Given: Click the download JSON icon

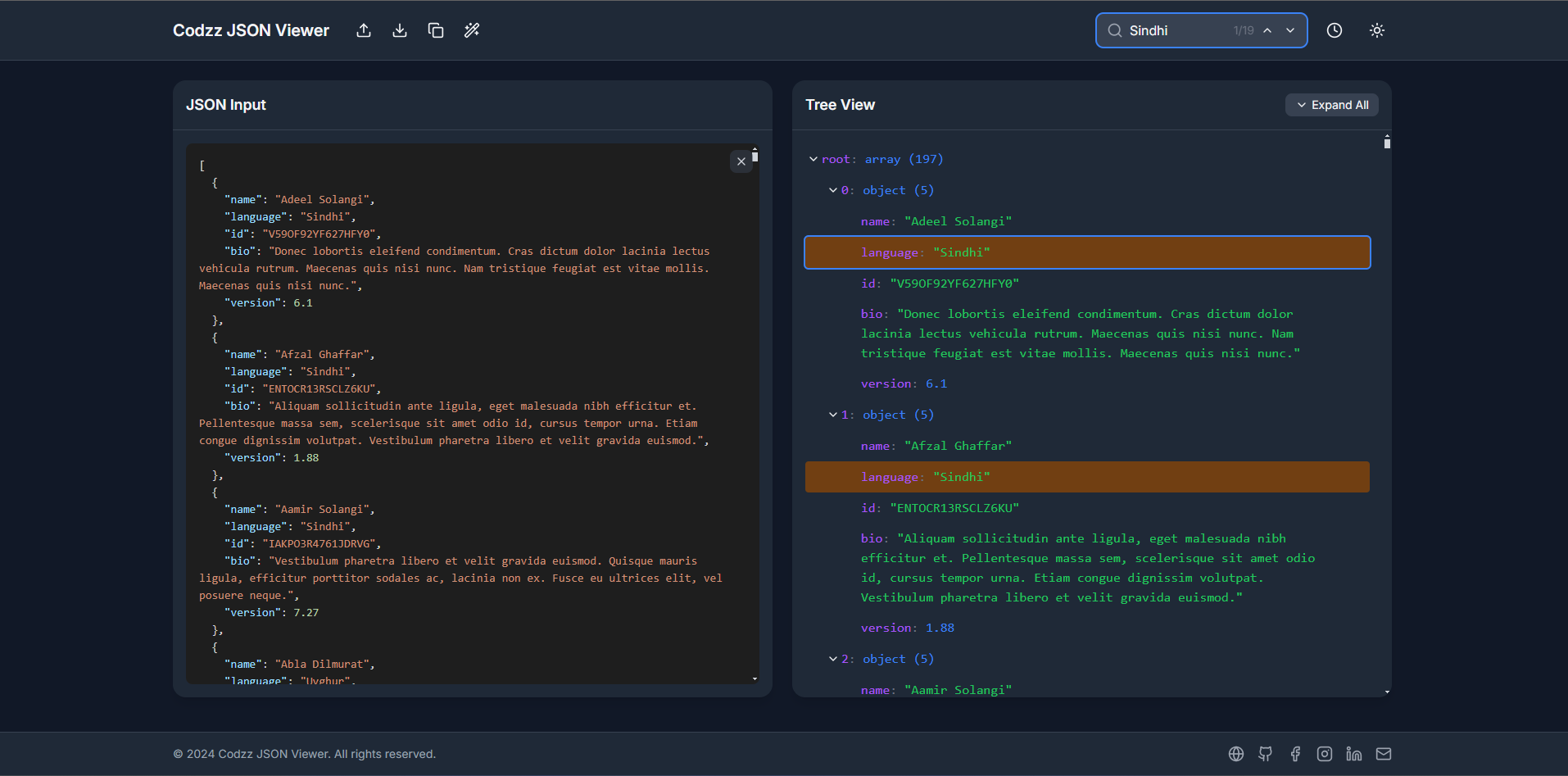Looking at the screenshot, I should (400, 30).
